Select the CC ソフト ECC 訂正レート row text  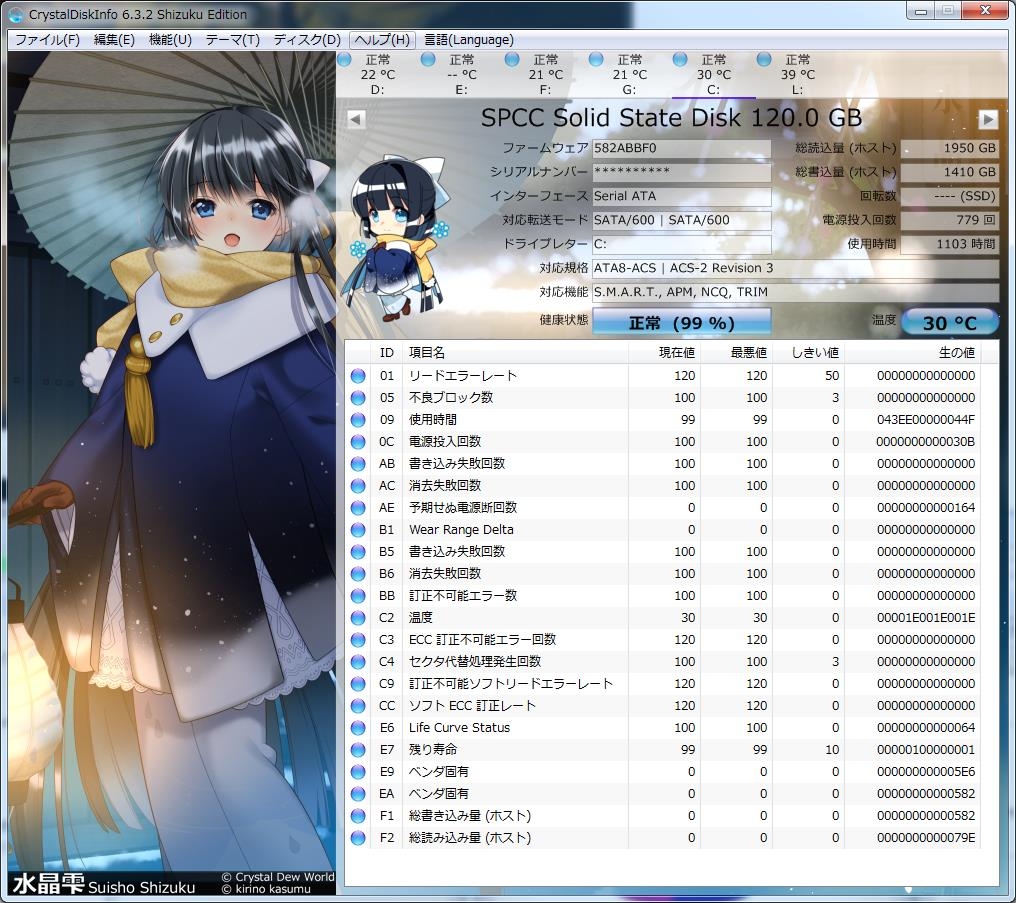click(x=472, y=706)
